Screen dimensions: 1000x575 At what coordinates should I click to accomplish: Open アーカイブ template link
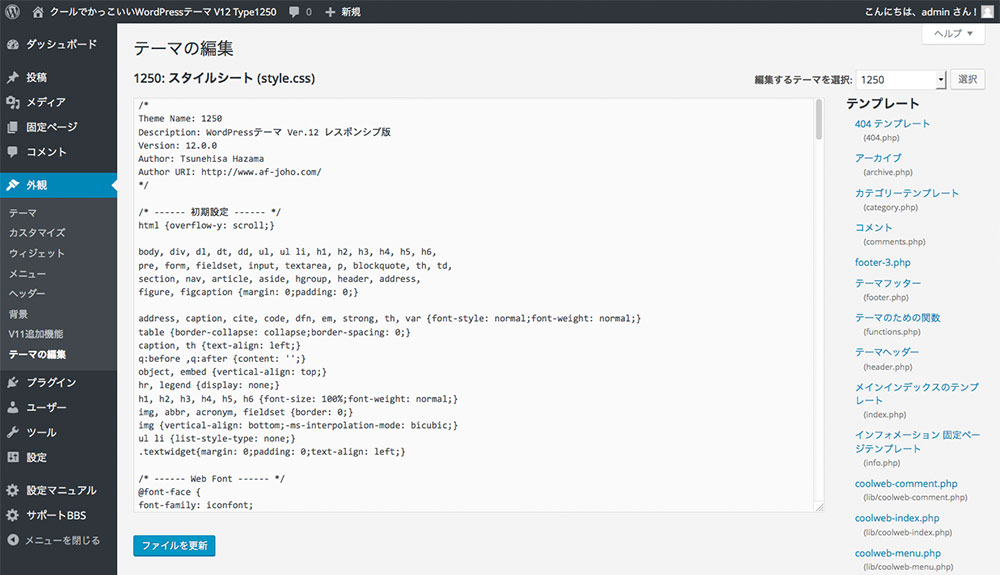878,158
